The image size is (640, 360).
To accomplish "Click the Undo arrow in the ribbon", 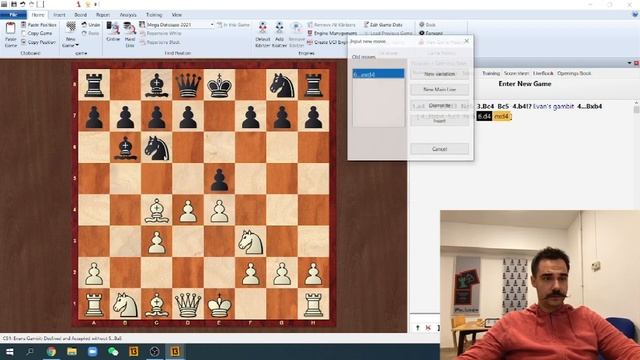I will 84,25.
